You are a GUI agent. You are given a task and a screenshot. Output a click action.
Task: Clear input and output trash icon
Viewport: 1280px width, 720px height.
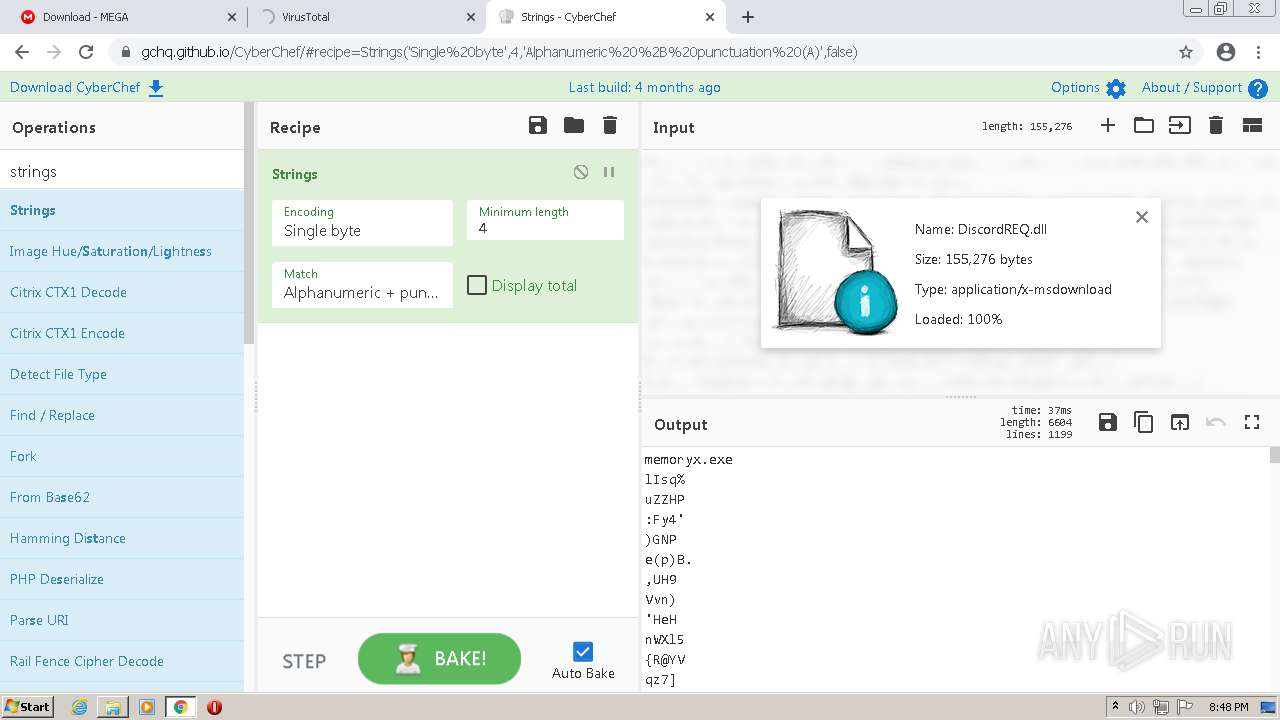(x=1216, y=125)
